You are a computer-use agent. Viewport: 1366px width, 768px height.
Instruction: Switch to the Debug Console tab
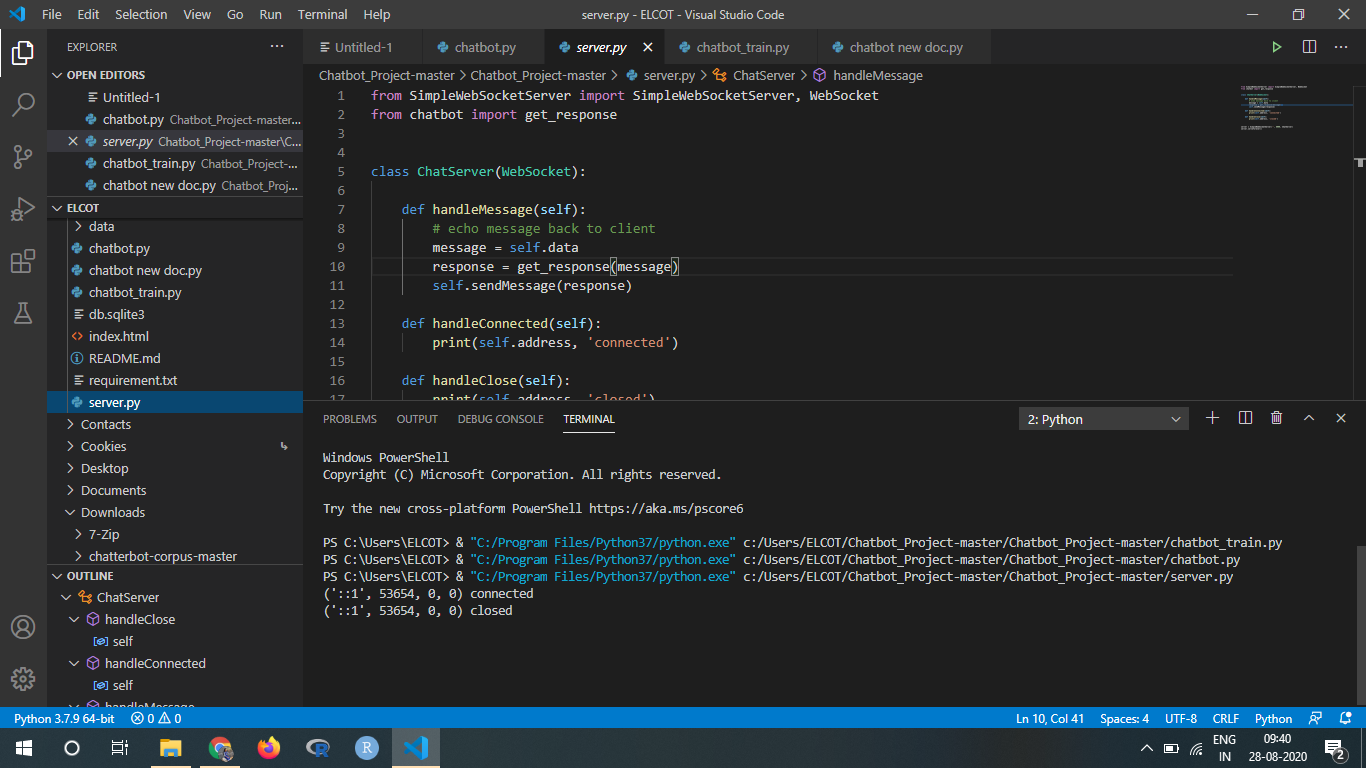pyautogui.click(x=501, y=419)
